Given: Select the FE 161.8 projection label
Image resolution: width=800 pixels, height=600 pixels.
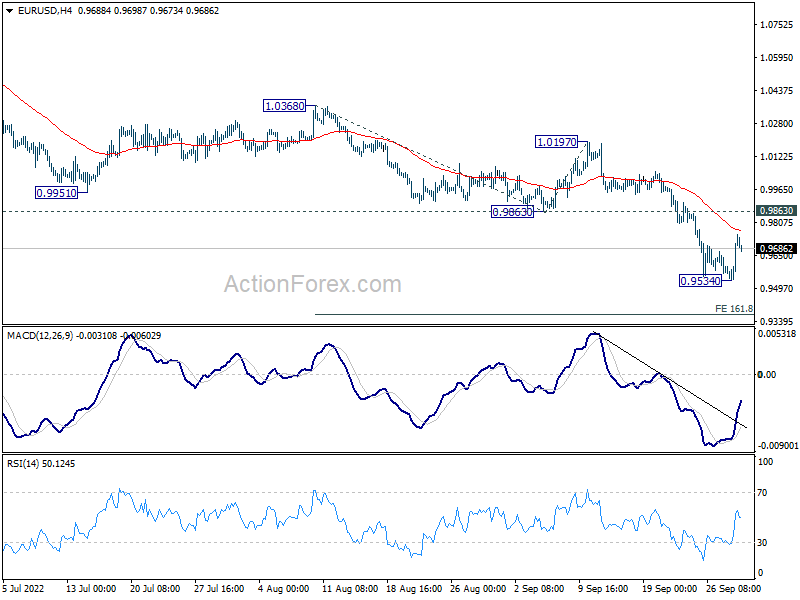Looking at the screenshot, I should pyautogui.click(x=734, y=309).
